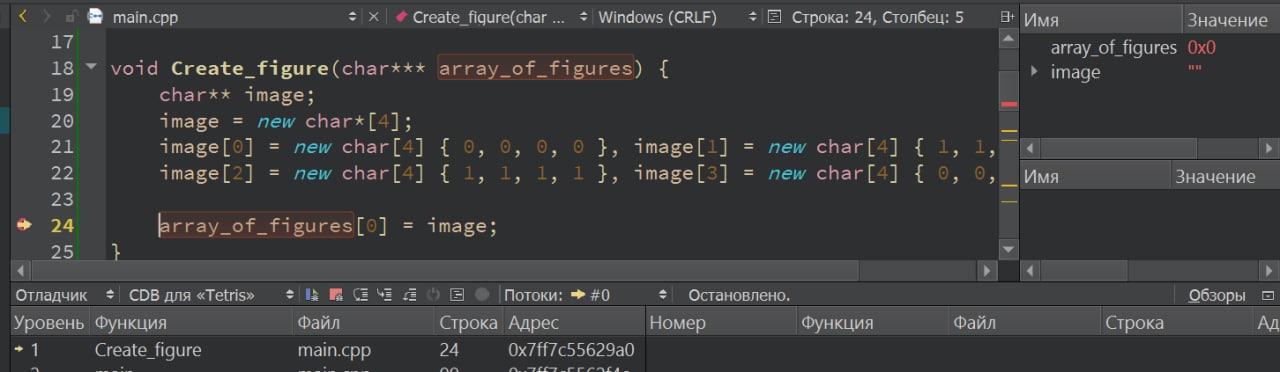Image resolution: width=1280 pixels, height=372 pixels.
Task: Click the pink symbol icon before Create_figure
Action: click(x=401, y=17)
